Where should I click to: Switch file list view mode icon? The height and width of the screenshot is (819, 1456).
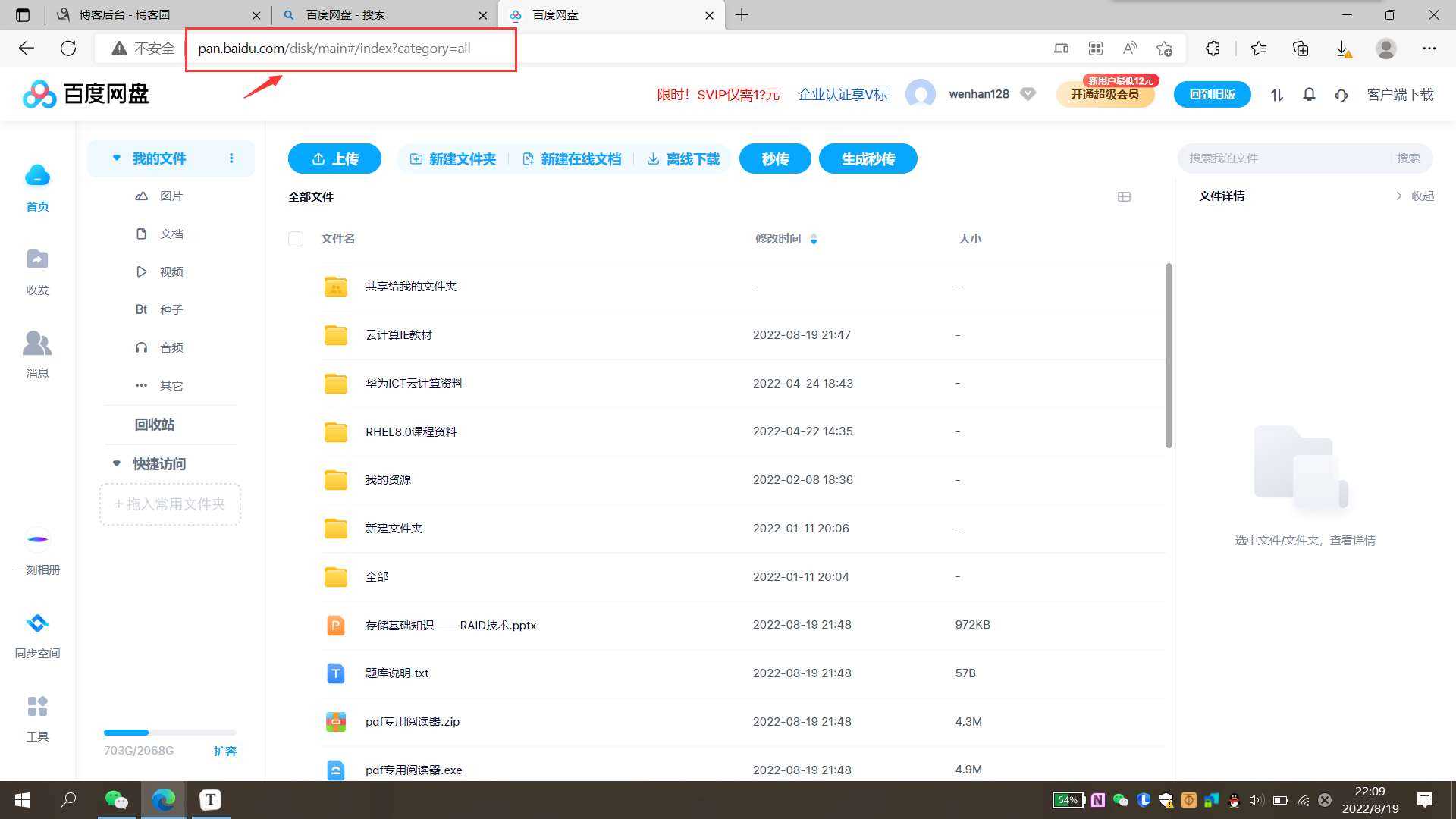coord(1124,196)
